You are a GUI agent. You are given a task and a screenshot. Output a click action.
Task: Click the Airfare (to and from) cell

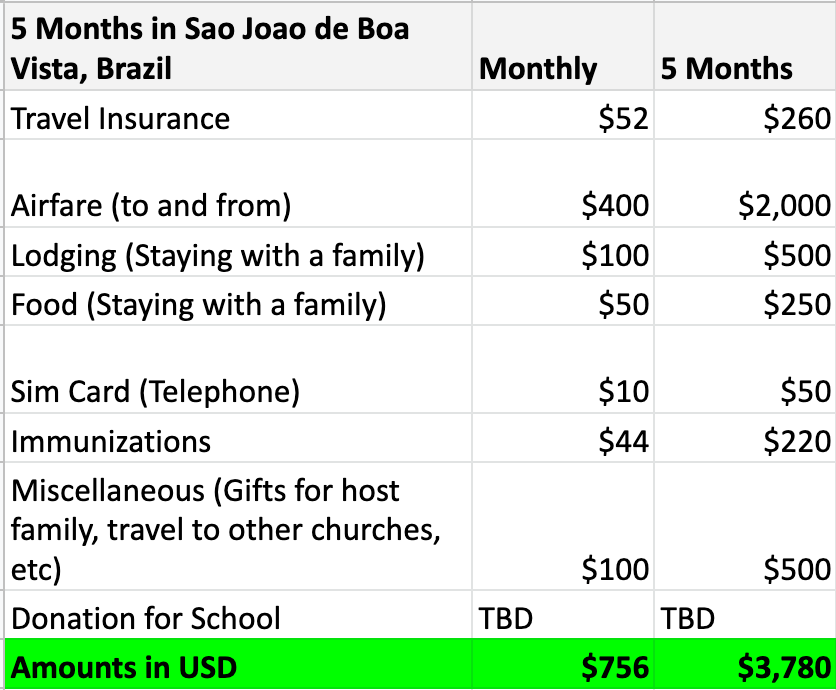151,205
